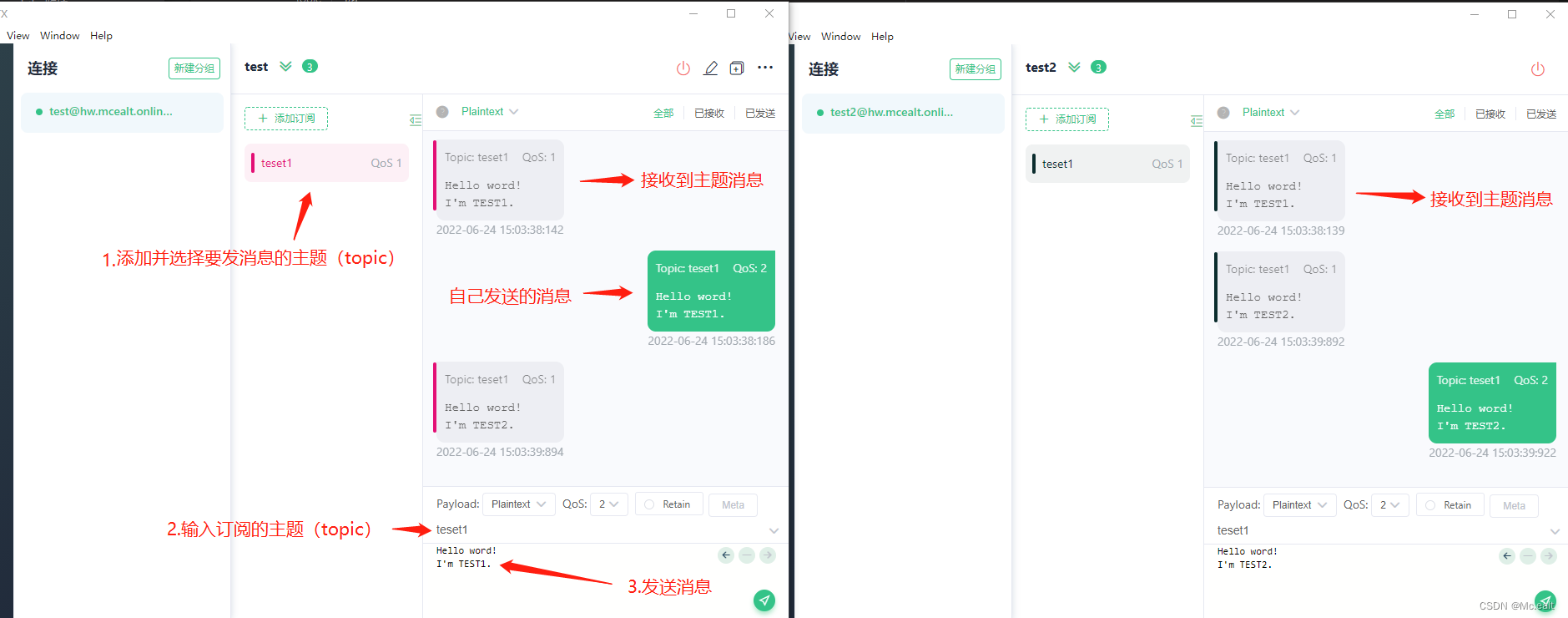Select the teset1 subscription in test window
This screenshot has height=618, width=1568.
(x=326, y=163)
